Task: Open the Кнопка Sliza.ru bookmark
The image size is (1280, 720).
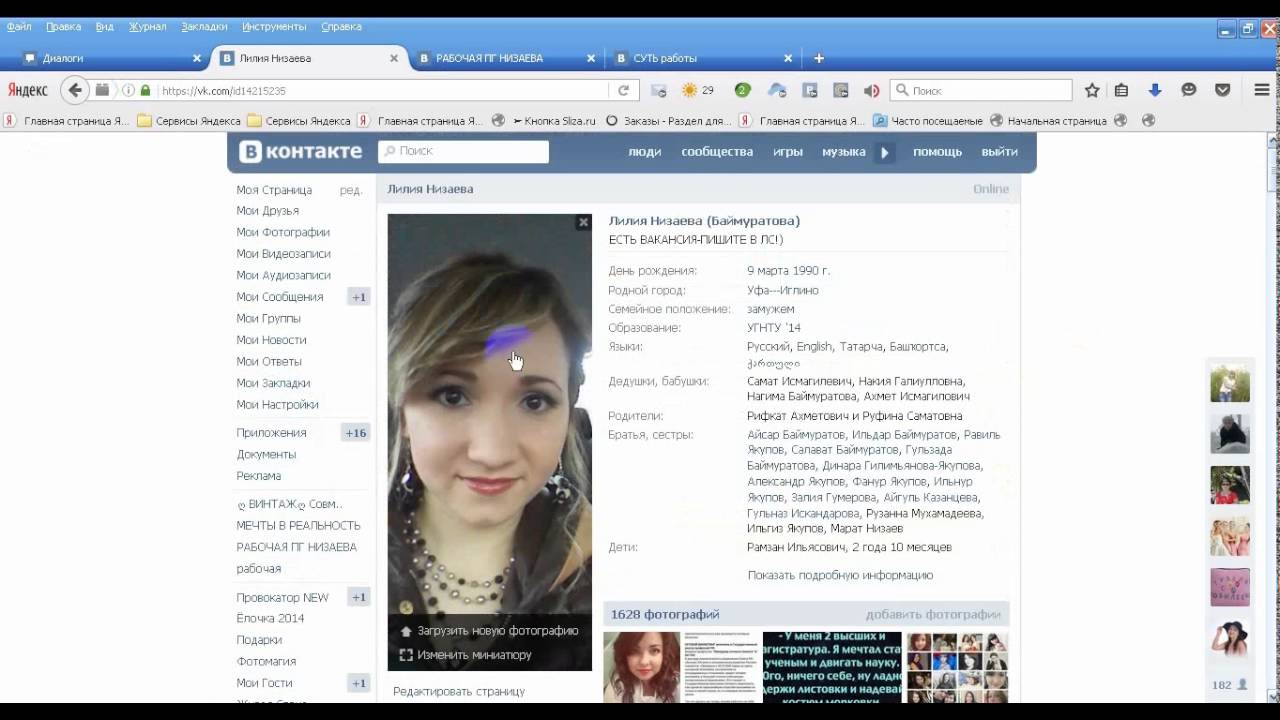Action: click(x=554, y=120)
